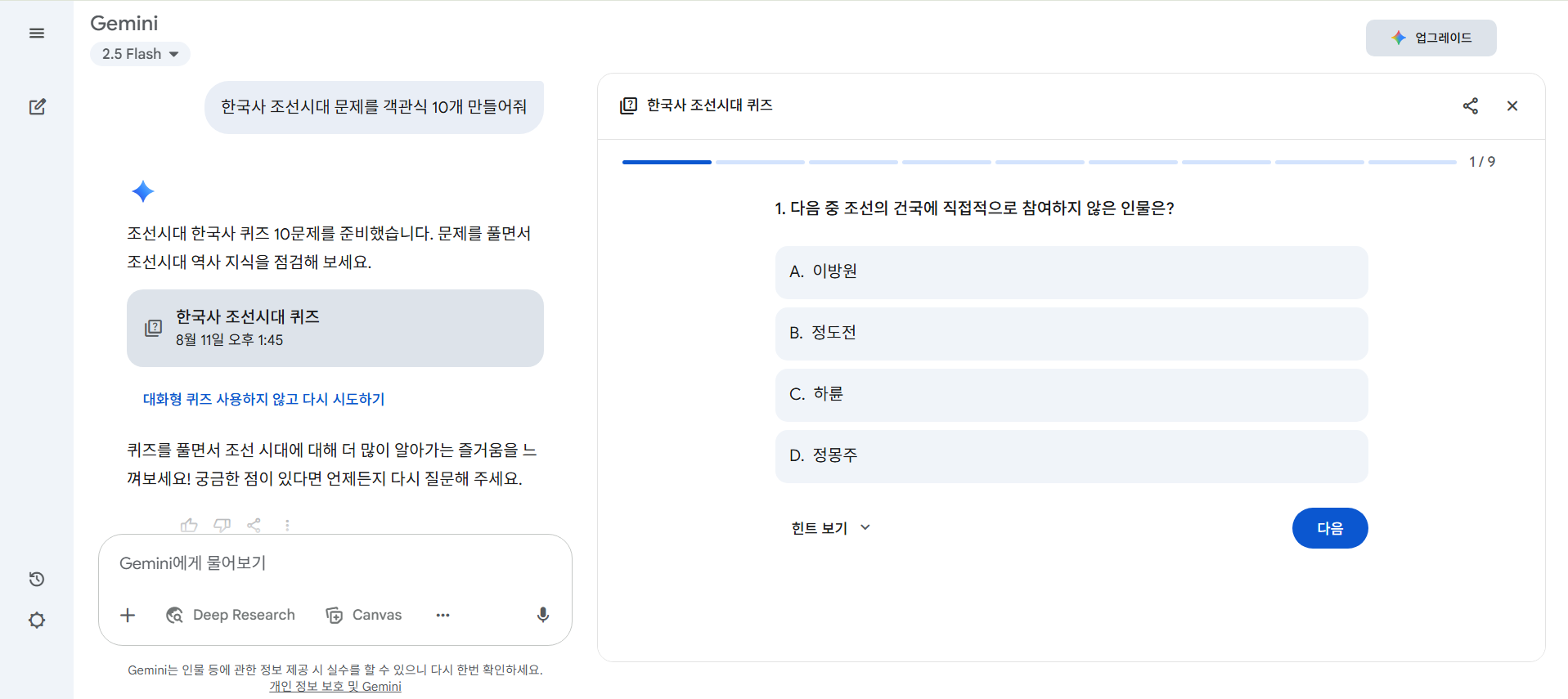This screenshot has width=1568, height=699.
Task: Open Canvas mode
Action: pyautogui.click(x=364, y=615)
